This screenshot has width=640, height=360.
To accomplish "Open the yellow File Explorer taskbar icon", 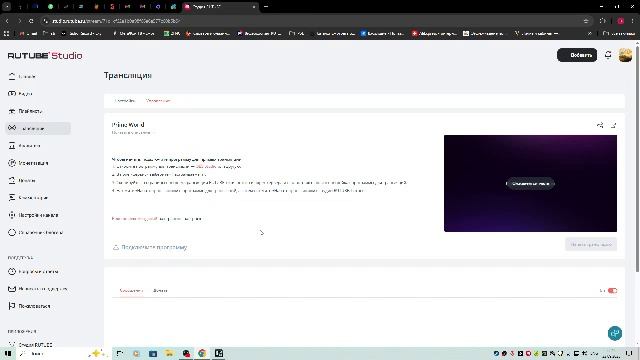I will point(169,353).
